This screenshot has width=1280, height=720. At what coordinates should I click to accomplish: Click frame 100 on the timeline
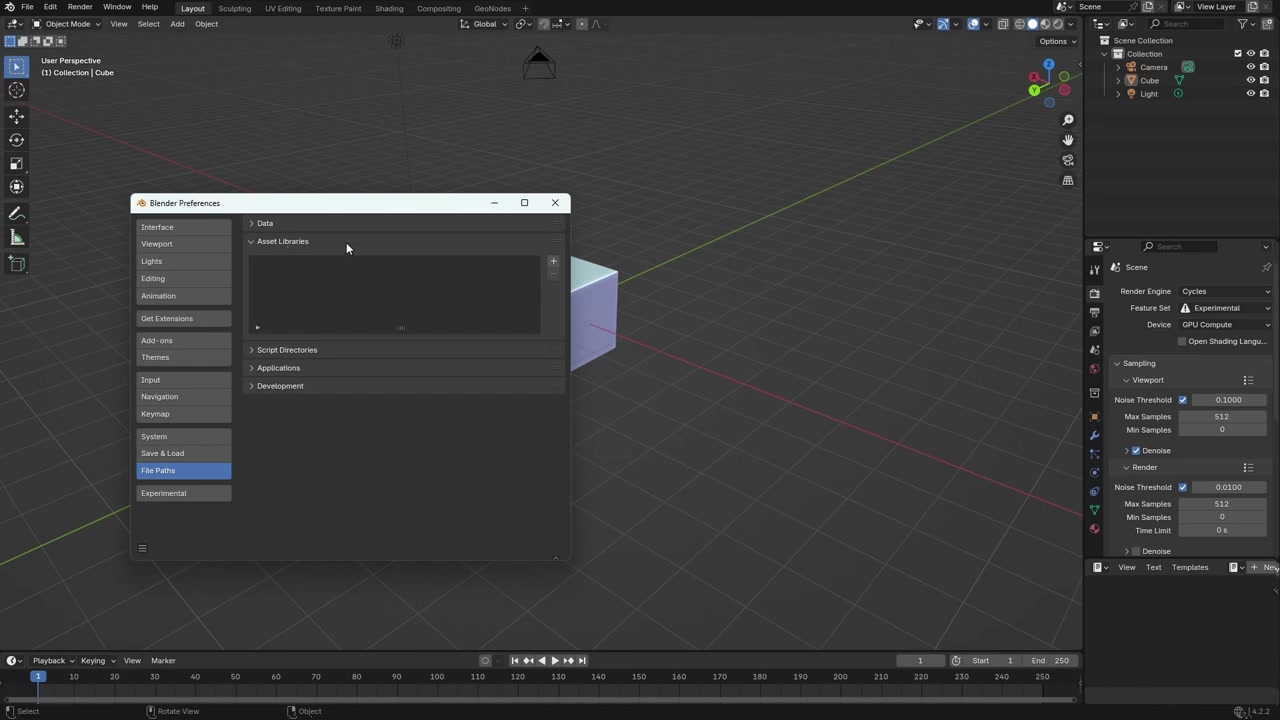[x=437, y=678]
